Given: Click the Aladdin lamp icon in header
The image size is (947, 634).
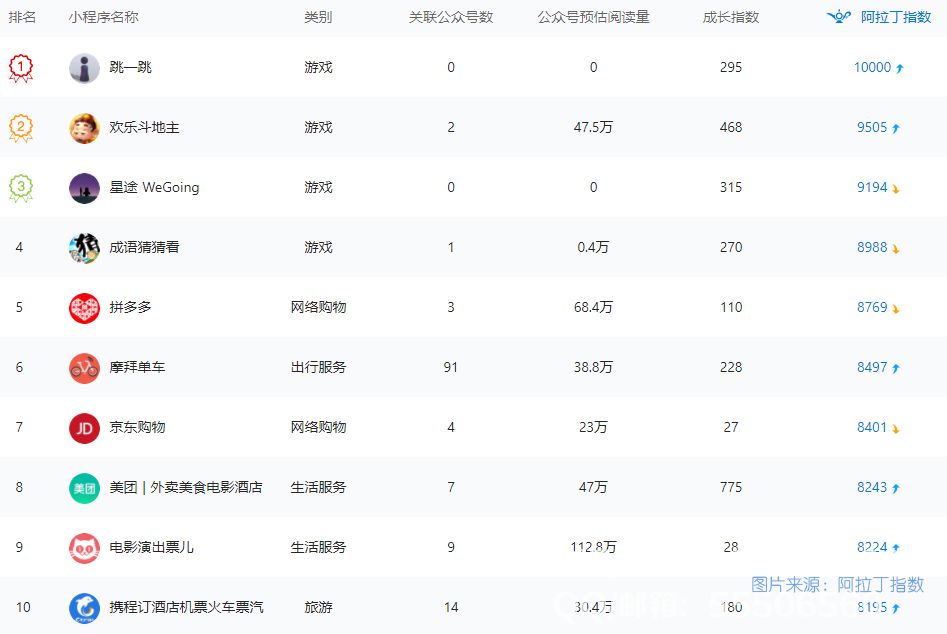Looking at the screenshot, I should 839,17.
